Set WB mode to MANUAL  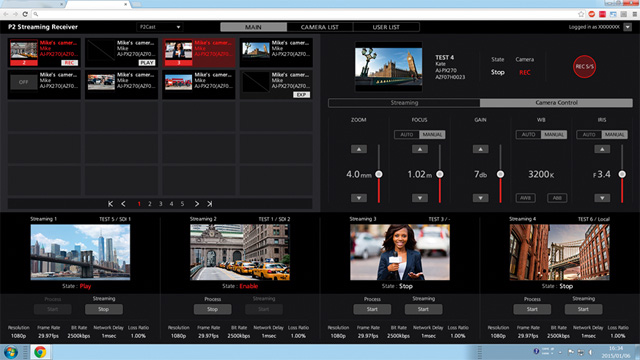(554, 134)
